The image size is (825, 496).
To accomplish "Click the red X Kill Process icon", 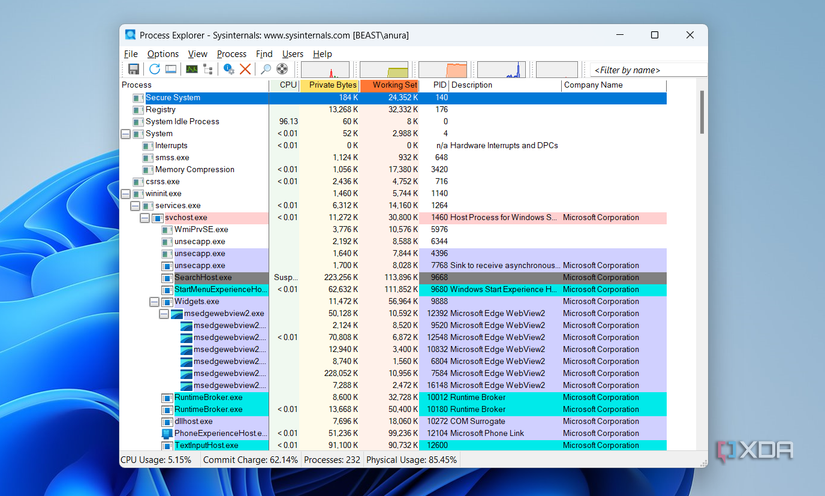I will (245, 69).
